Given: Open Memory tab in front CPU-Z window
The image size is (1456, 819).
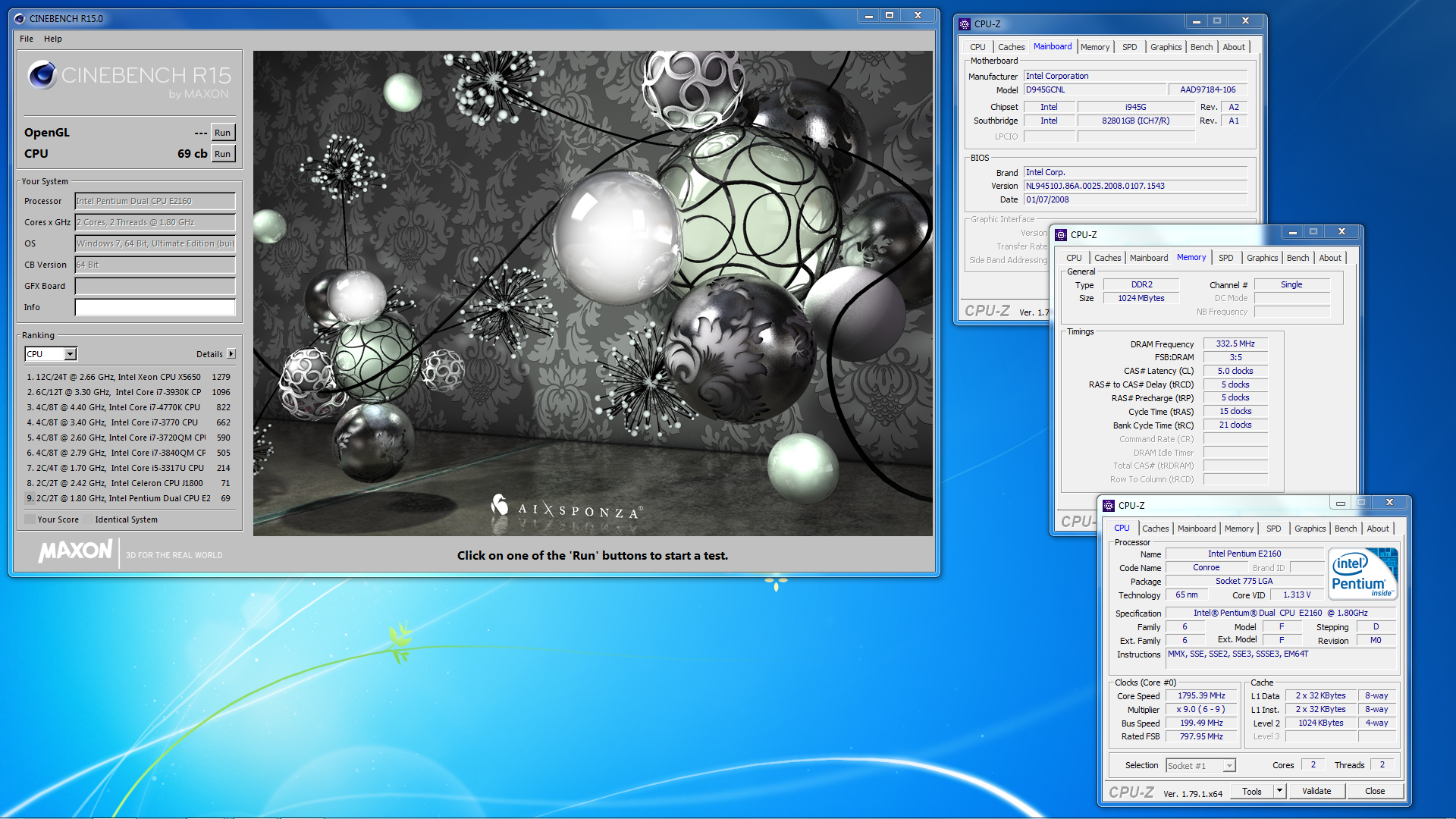Looking at the screenshot, I should click(x=1239, y=529).
